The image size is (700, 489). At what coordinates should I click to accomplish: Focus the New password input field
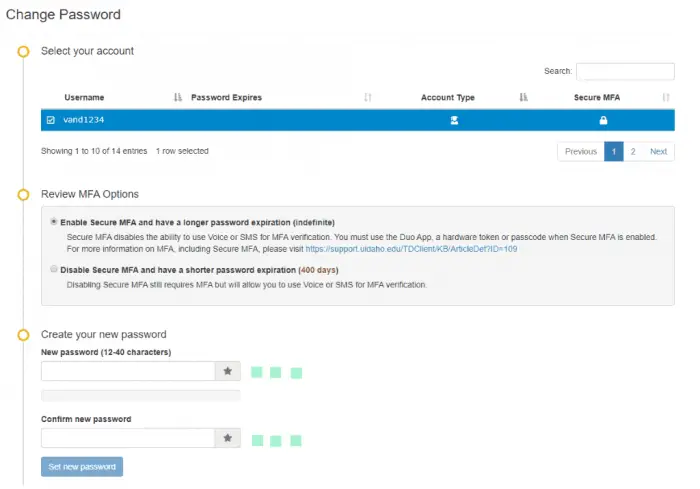[128, 371]
